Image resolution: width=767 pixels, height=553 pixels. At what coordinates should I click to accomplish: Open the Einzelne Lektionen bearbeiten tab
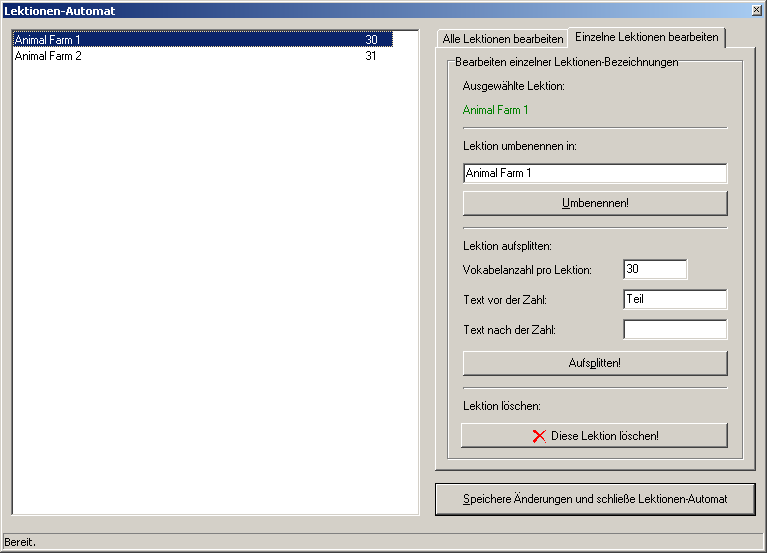[646, 37]
